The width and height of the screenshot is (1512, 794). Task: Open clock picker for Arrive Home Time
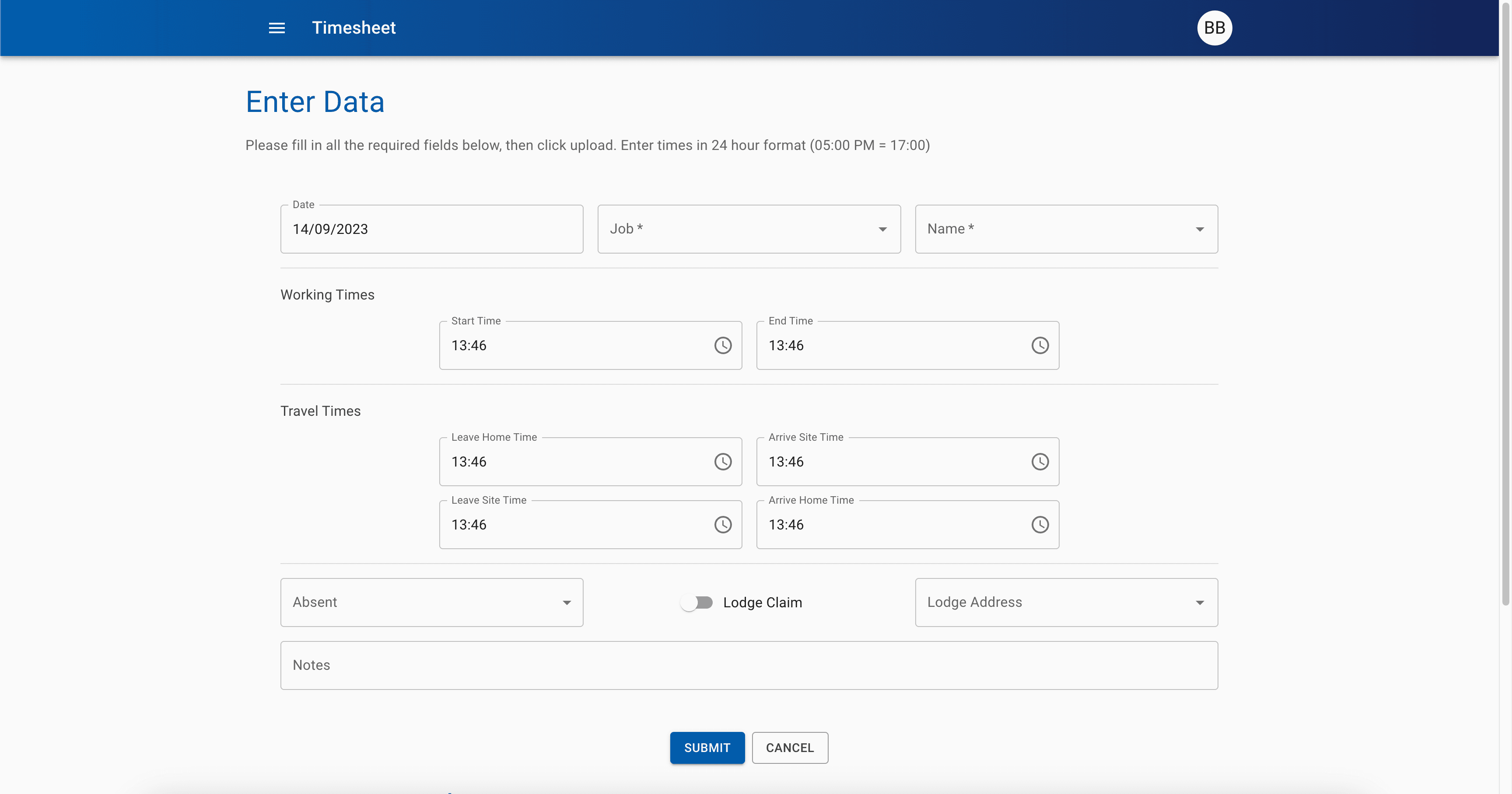[x=1039, y=524]
